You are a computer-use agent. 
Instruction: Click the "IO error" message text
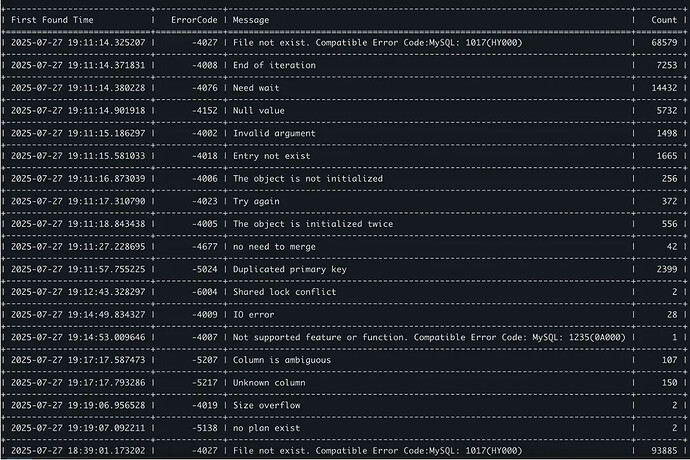[x=253, y=315]
